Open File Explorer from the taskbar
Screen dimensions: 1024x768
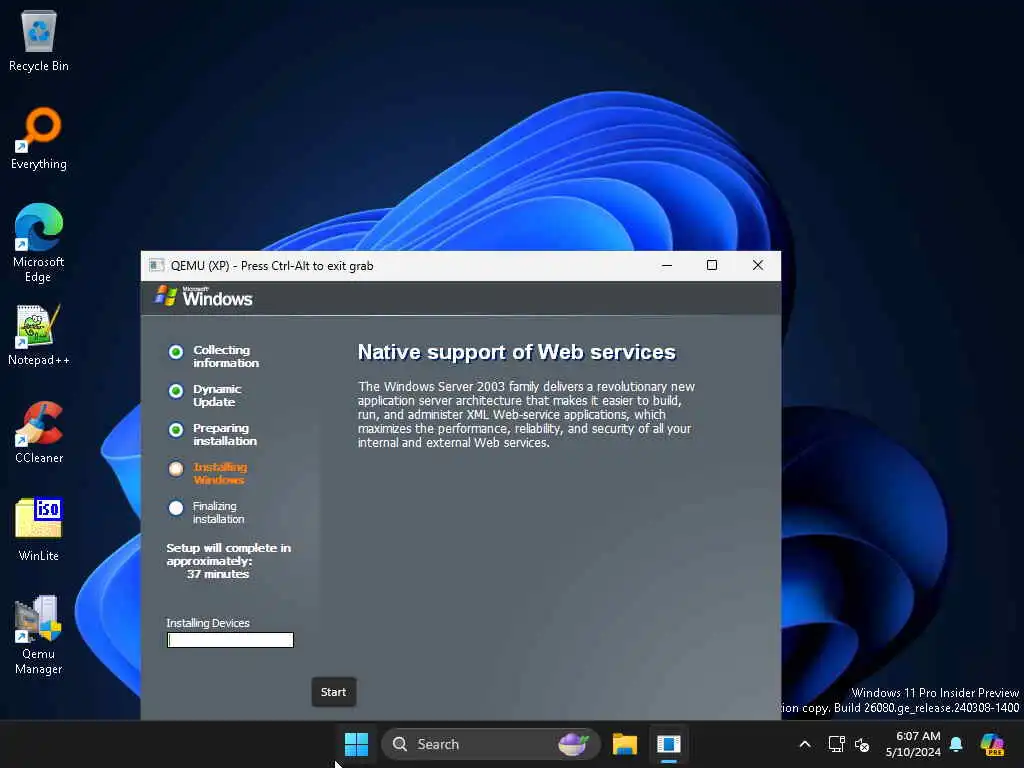coord(624,744)
